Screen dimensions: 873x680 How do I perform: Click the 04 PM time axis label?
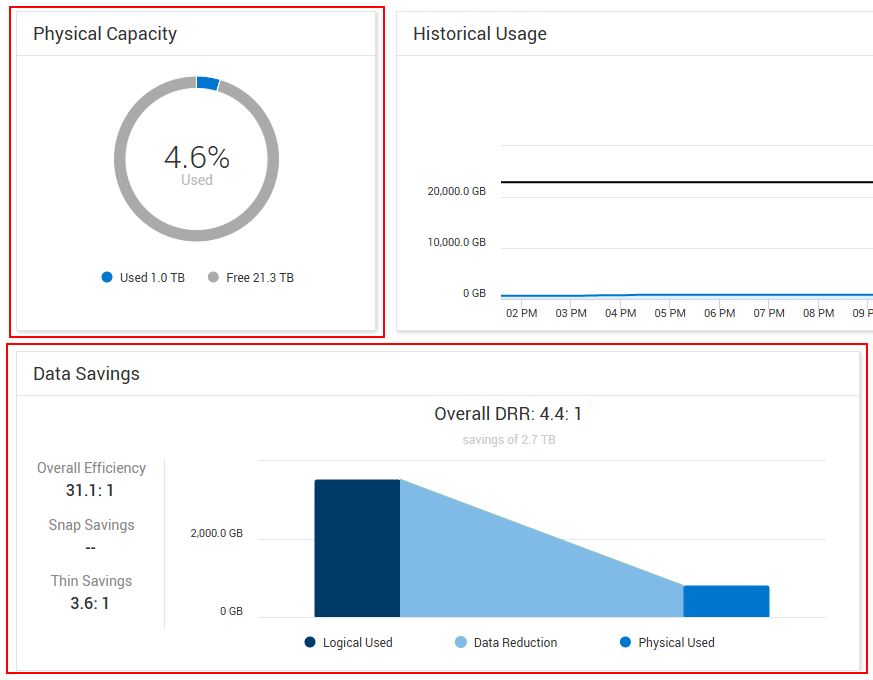point(620,313)
